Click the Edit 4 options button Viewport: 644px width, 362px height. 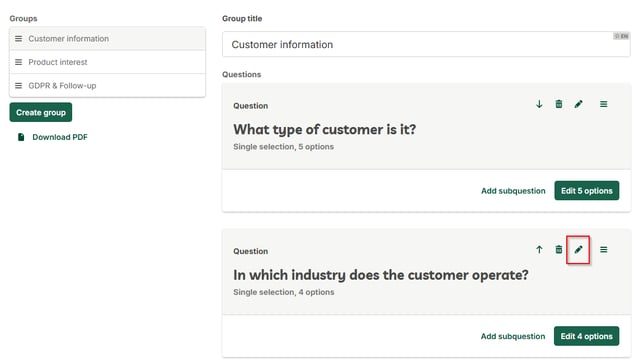(x=586, y=336)
